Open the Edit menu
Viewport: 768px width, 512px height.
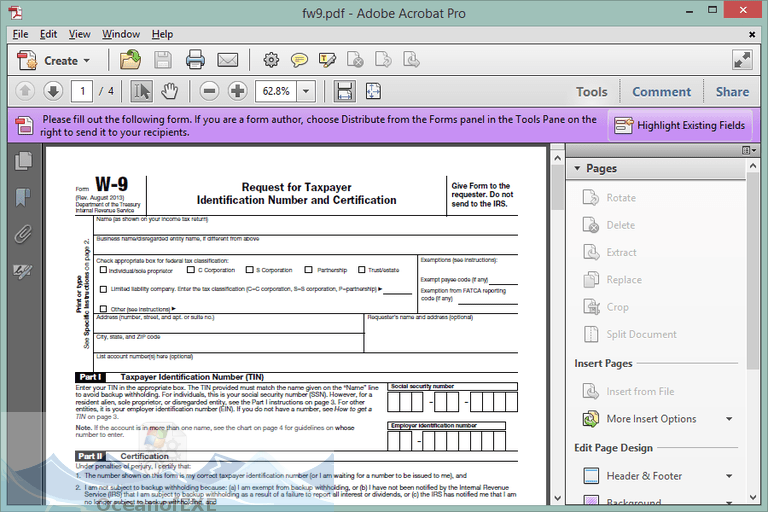pyautogui.click(x=48, y=34)
